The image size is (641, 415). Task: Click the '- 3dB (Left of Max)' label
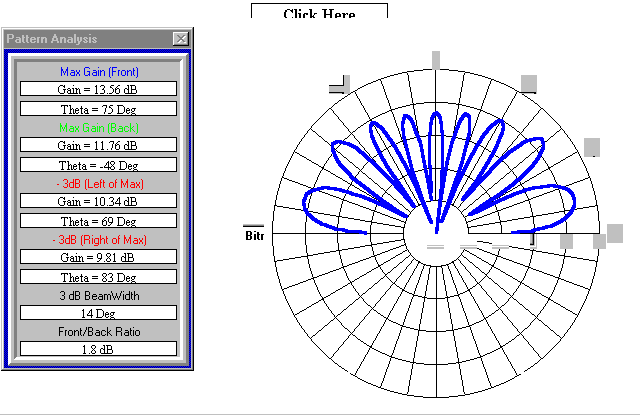click(100, 184)
